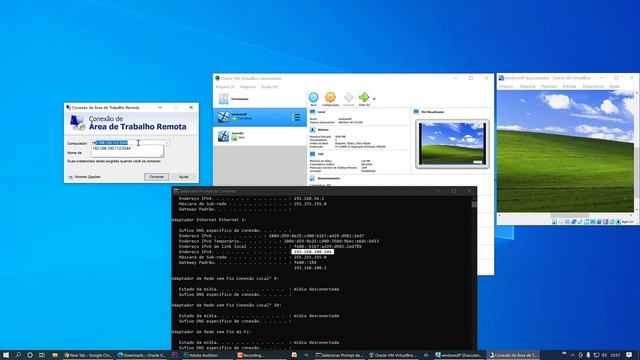Image resolution: width=640 pixels, height=360 pixels.
Task: Click the Command Prompt vertical scrollbar
Action: (x=474, y=273)
